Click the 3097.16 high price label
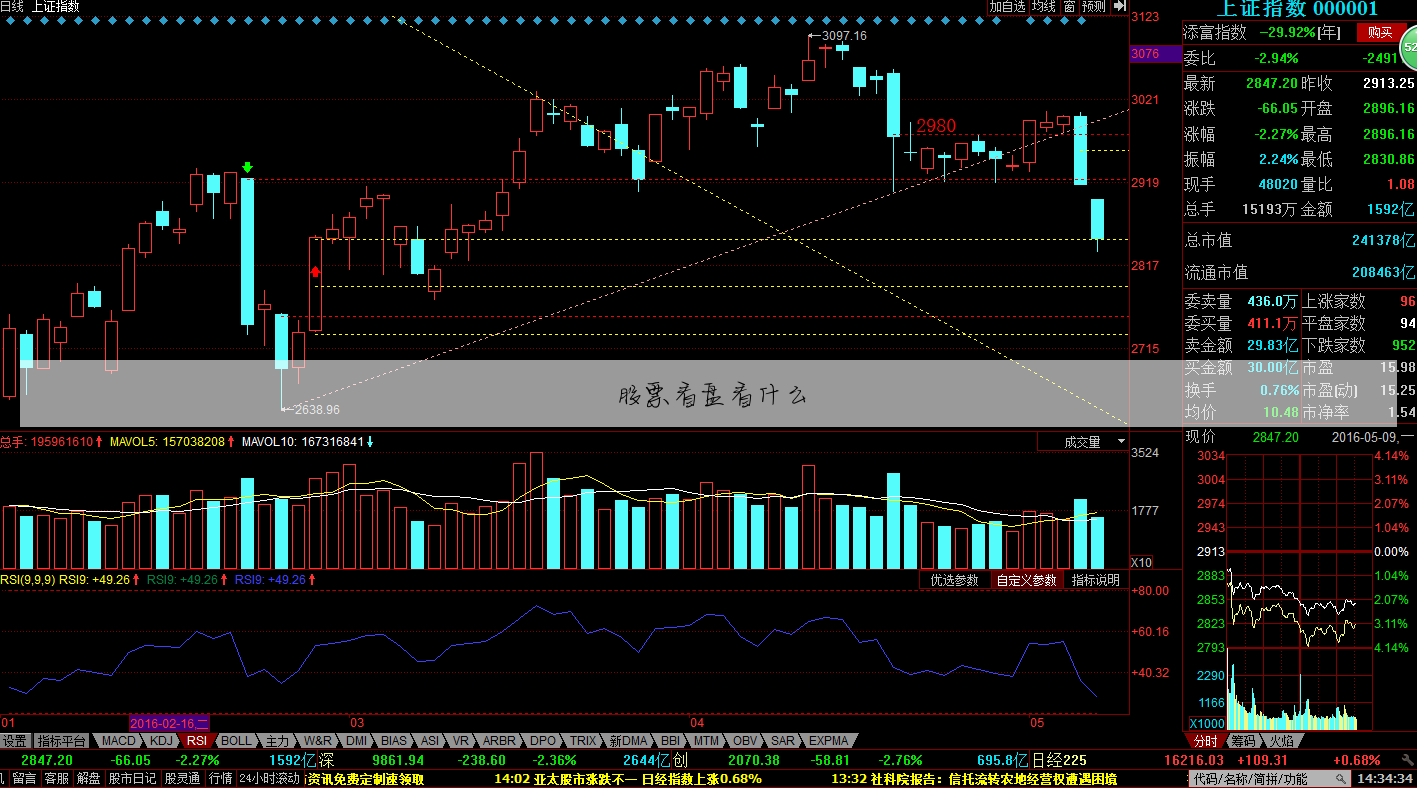 pyautogui.click(x=843, y=35)
